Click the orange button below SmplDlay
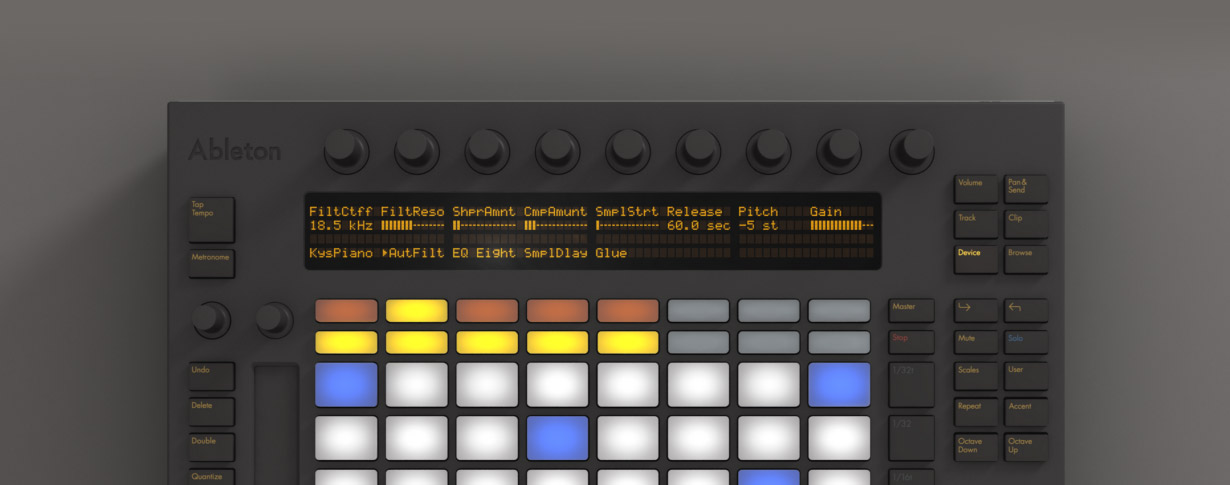The width and height of the screenshot is (1230, 485). click(x=557, y=311)
